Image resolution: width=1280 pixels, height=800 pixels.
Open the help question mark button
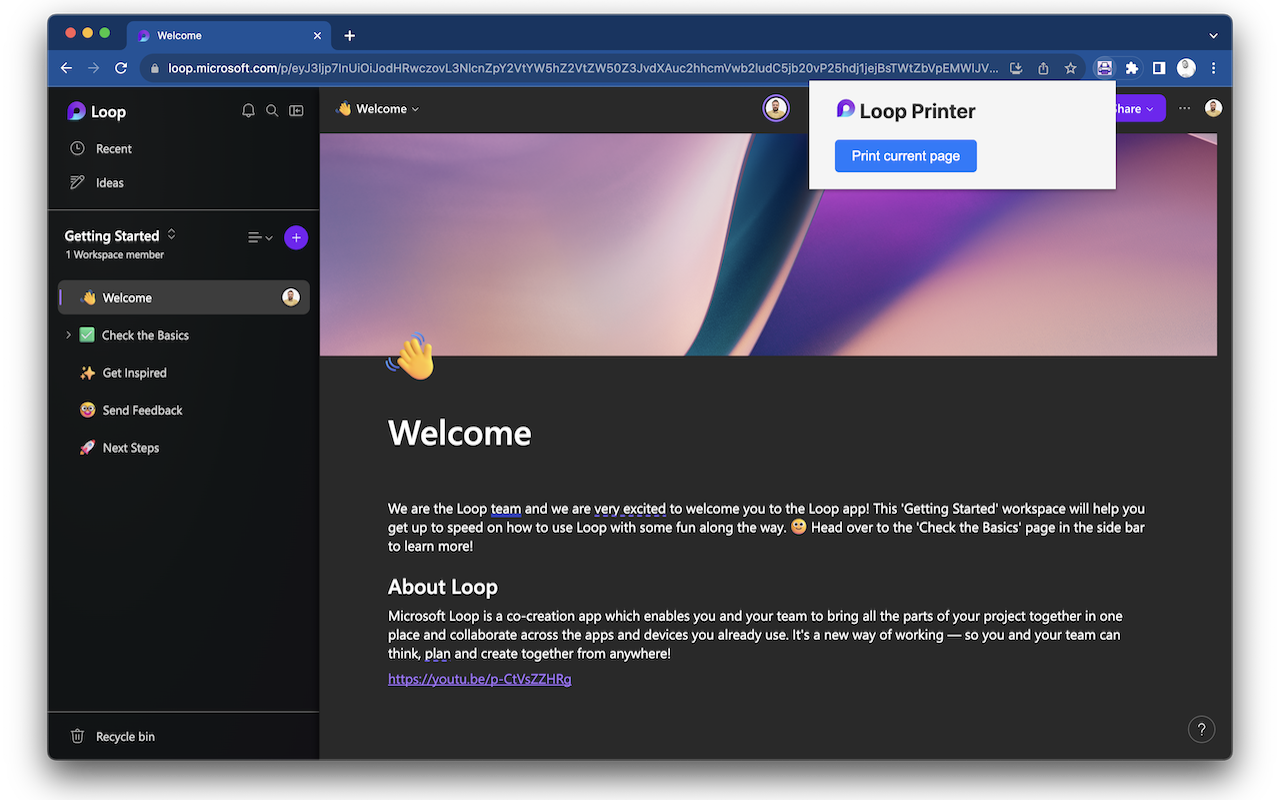1201,729
